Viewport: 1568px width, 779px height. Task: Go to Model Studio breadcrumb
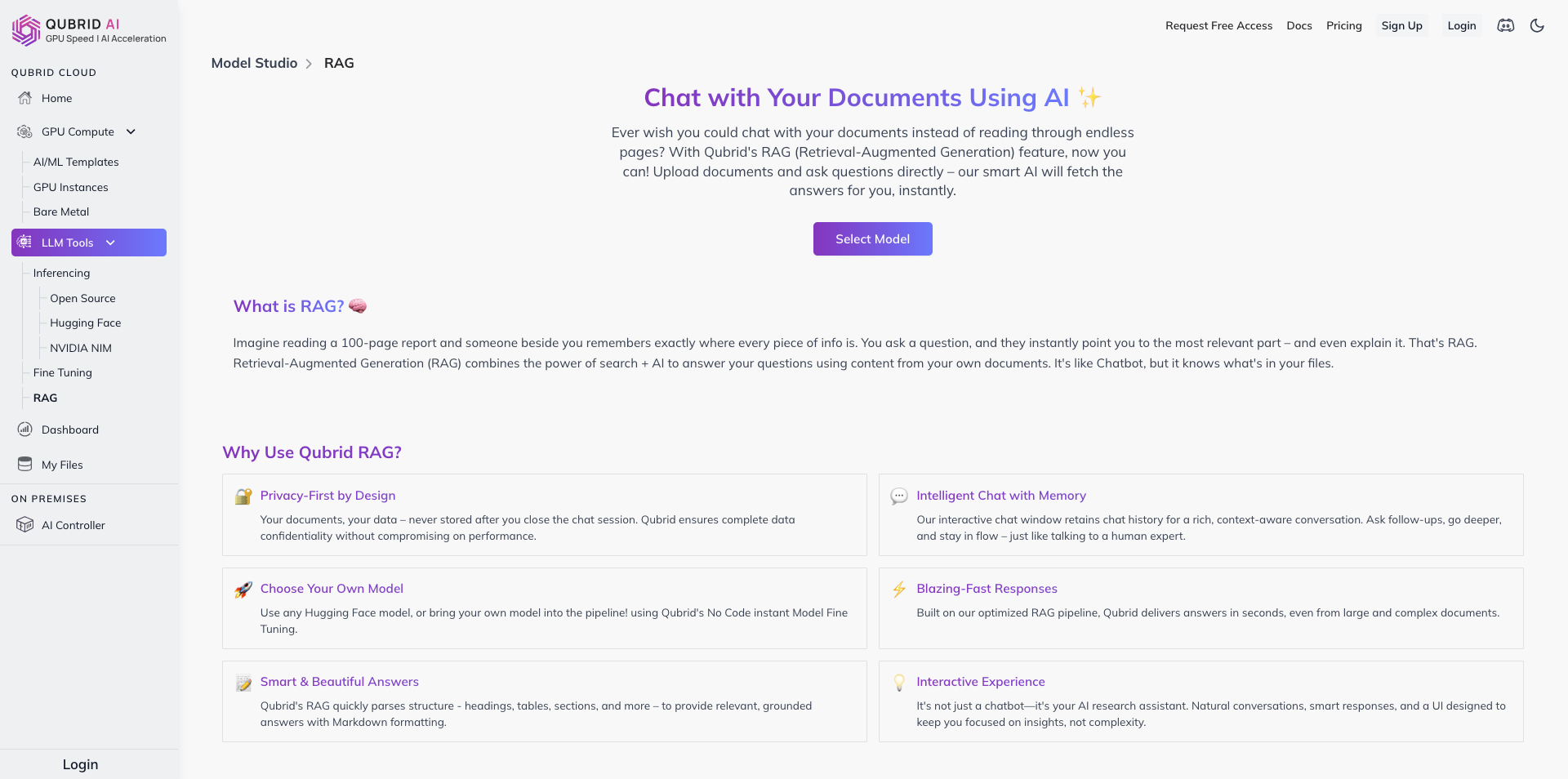254,63
